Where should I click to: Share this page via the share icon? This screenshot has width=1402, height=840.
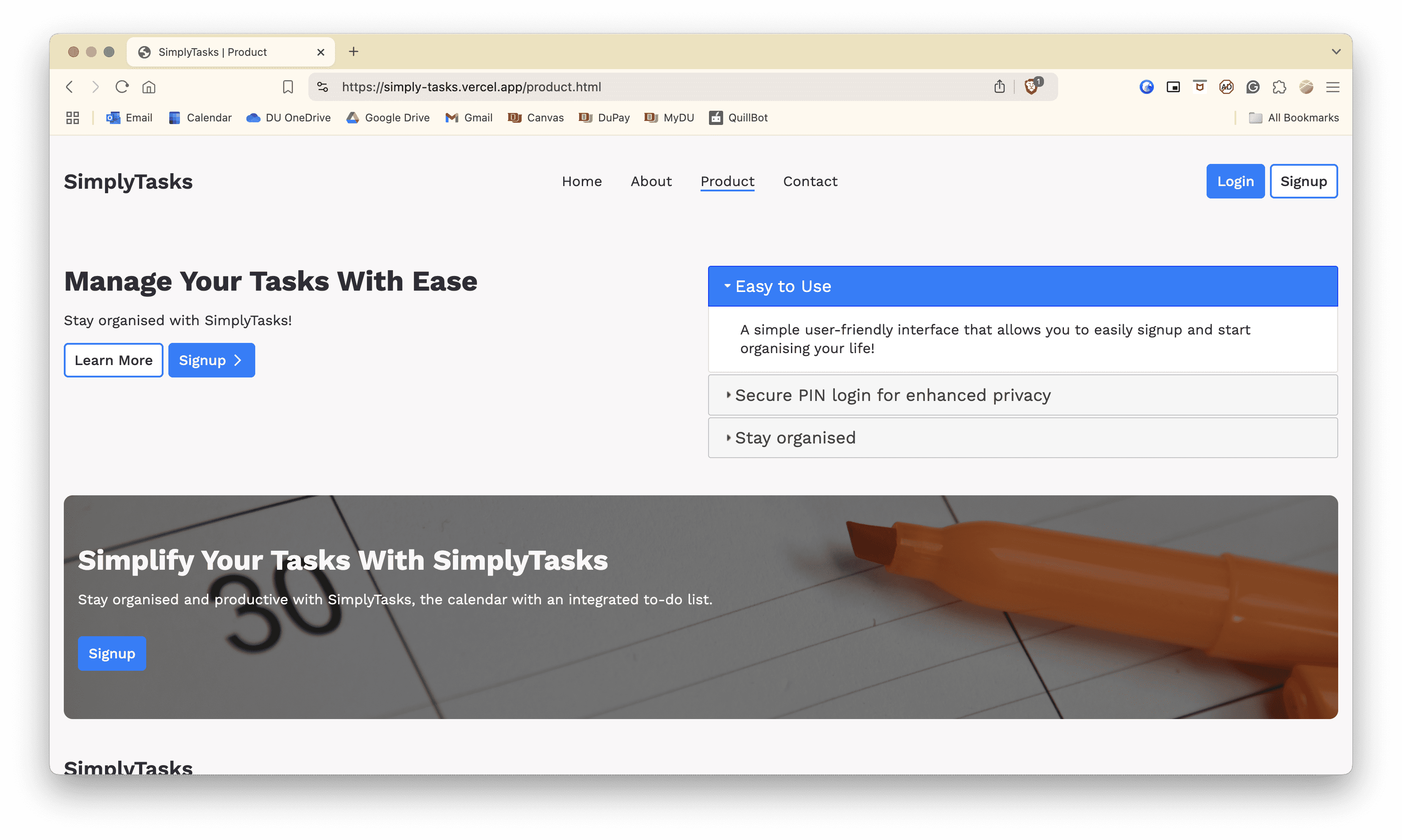point(999,86)
